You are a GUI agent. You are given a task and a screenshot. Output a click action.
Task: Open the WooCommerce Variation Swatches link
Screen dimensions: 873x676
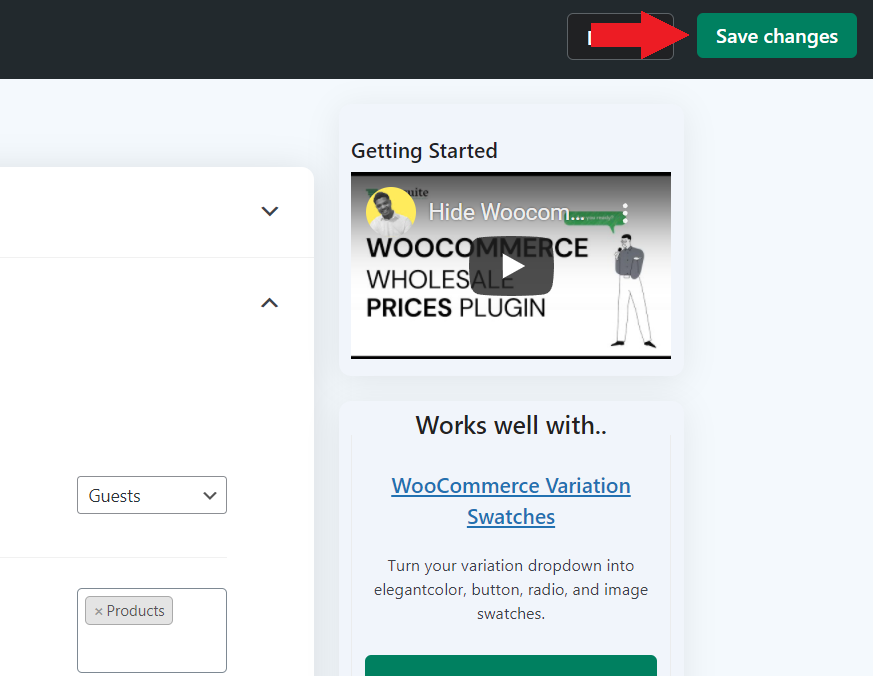pyautogui.click(x=511, y=501)
